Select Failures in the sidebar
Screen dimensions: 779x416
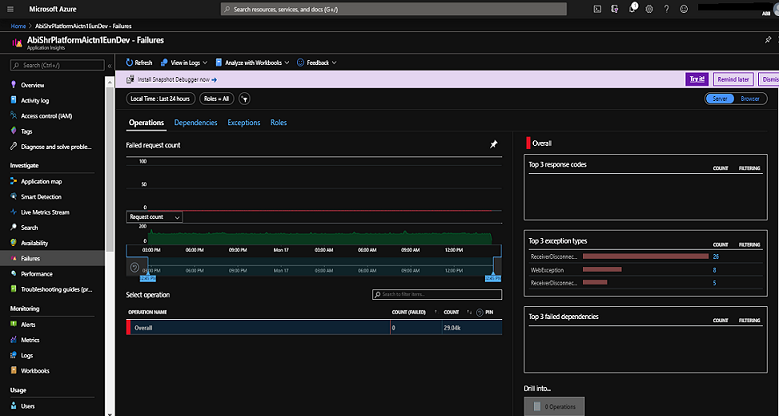(52, 258)
